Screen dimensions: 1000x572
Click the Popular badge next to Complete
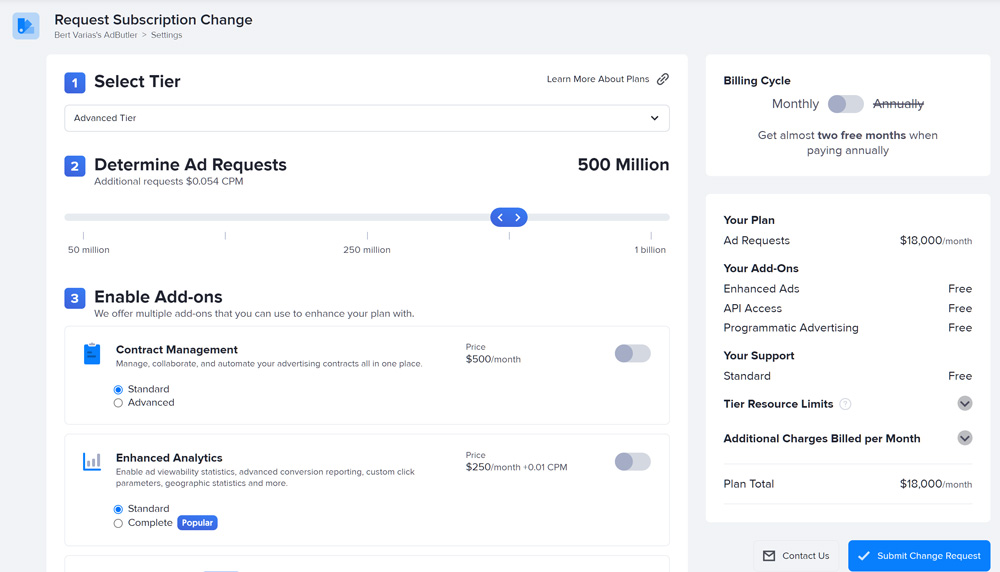pos(197,523)
